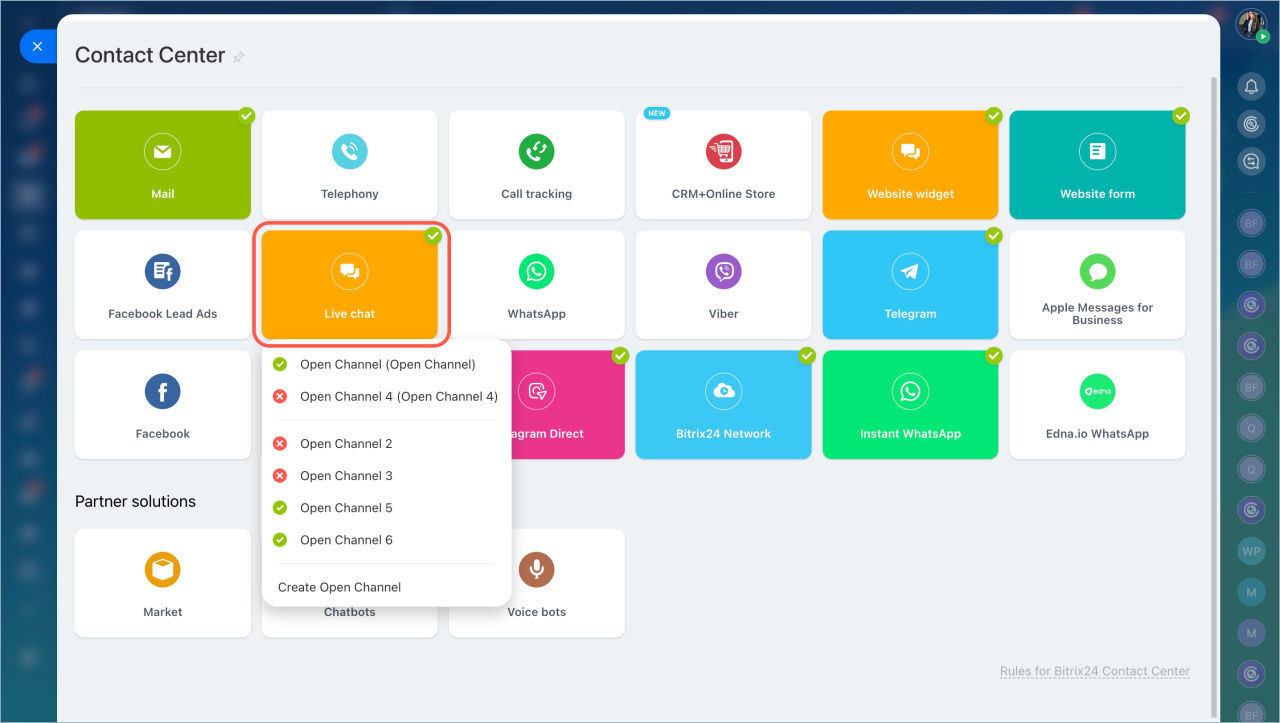Click Create Open Channel
This screenshot has width=1280, height=723.
click(x=339, y=587)
